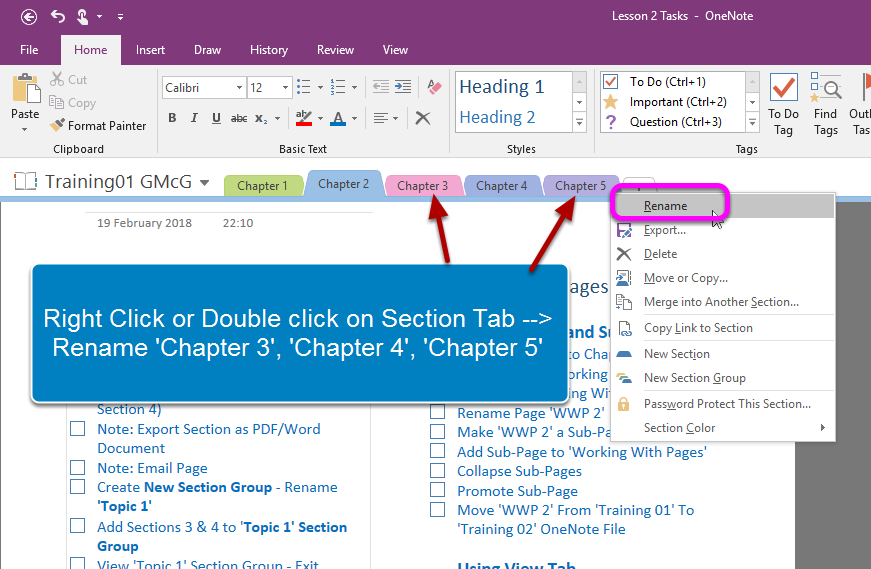Toggle Touch/Mouse mode icon
The height and width of the screenshot is (569, 871).
(82, 17)
